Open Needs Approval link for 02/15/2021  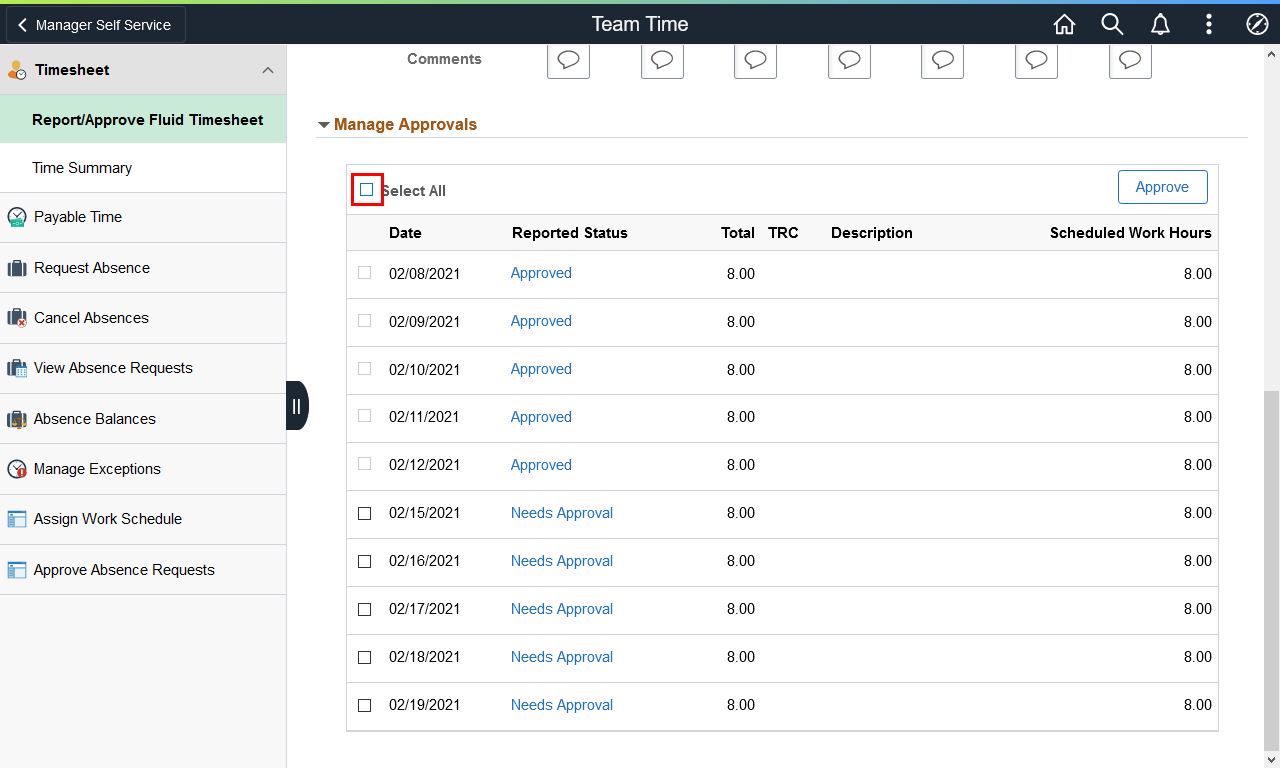pyautogui.click(x=562, y=513)
